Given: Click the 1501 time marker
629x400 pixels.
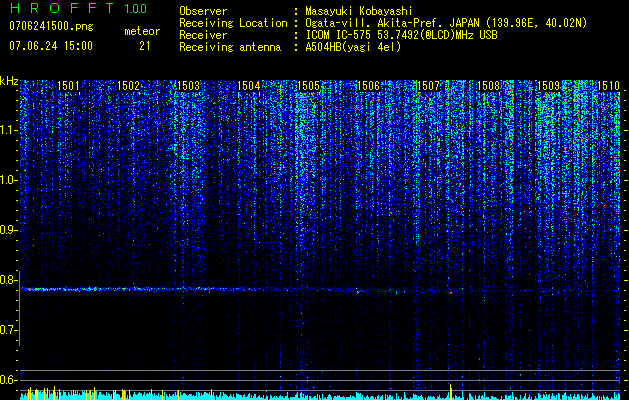Looking at the screenshot, I should pyautogui.click(x=69, y=85).
